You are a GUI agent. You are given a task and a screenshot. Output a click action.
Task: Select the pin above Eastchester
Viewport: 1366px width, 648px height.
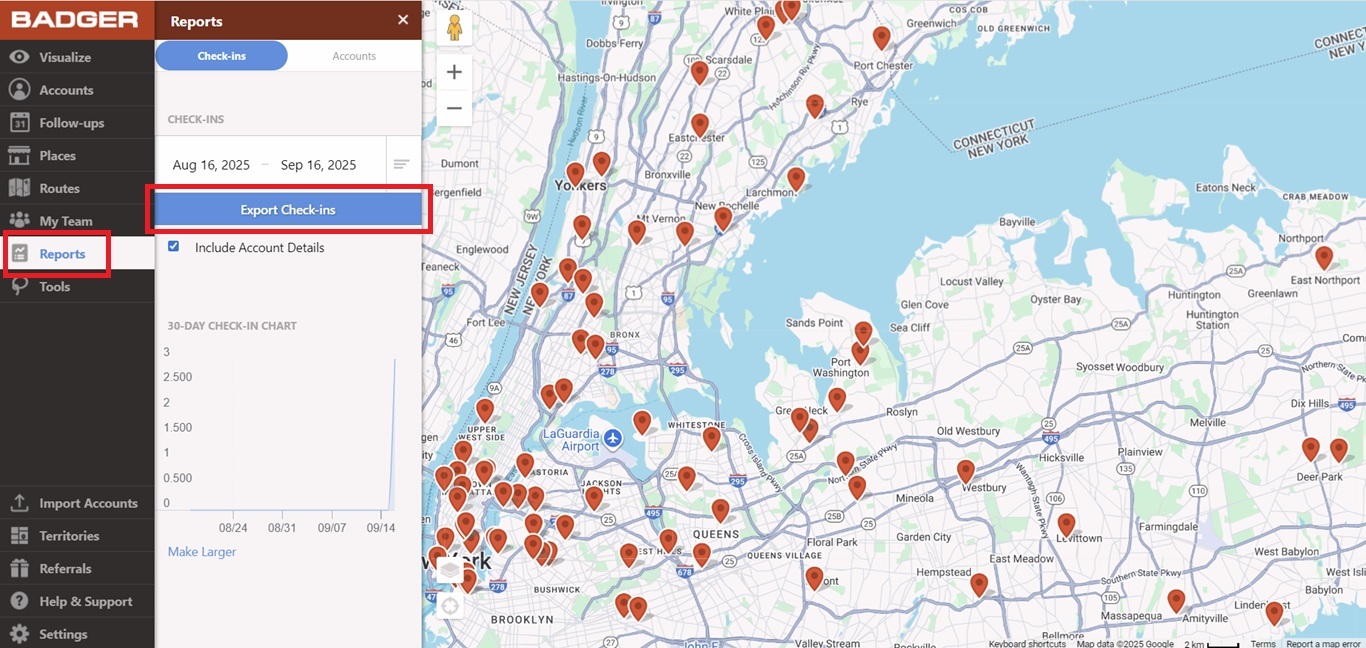click(x=700, y=125)
